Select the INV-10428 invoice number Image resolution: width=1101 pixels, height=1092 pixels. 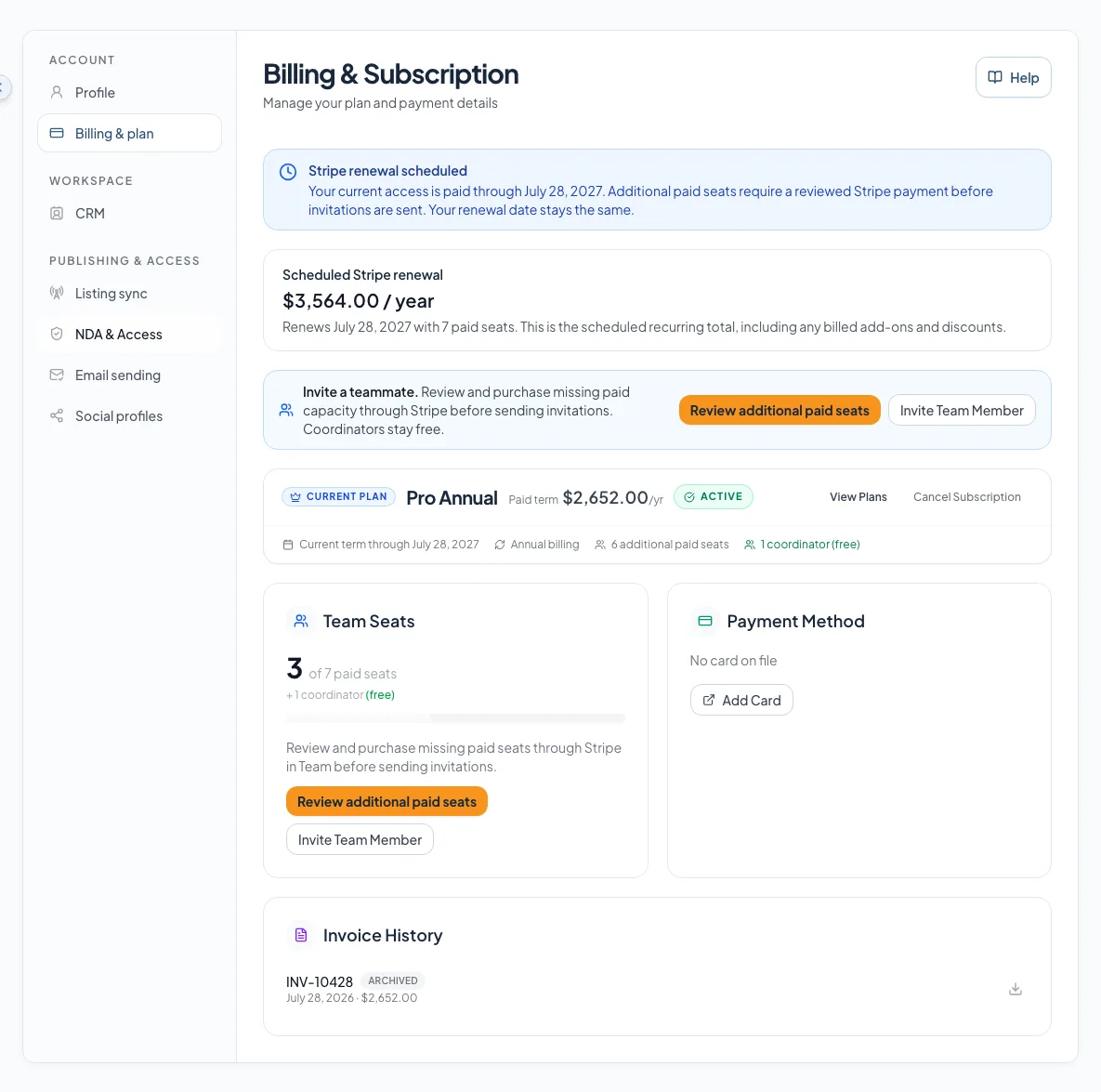point(320,981)
